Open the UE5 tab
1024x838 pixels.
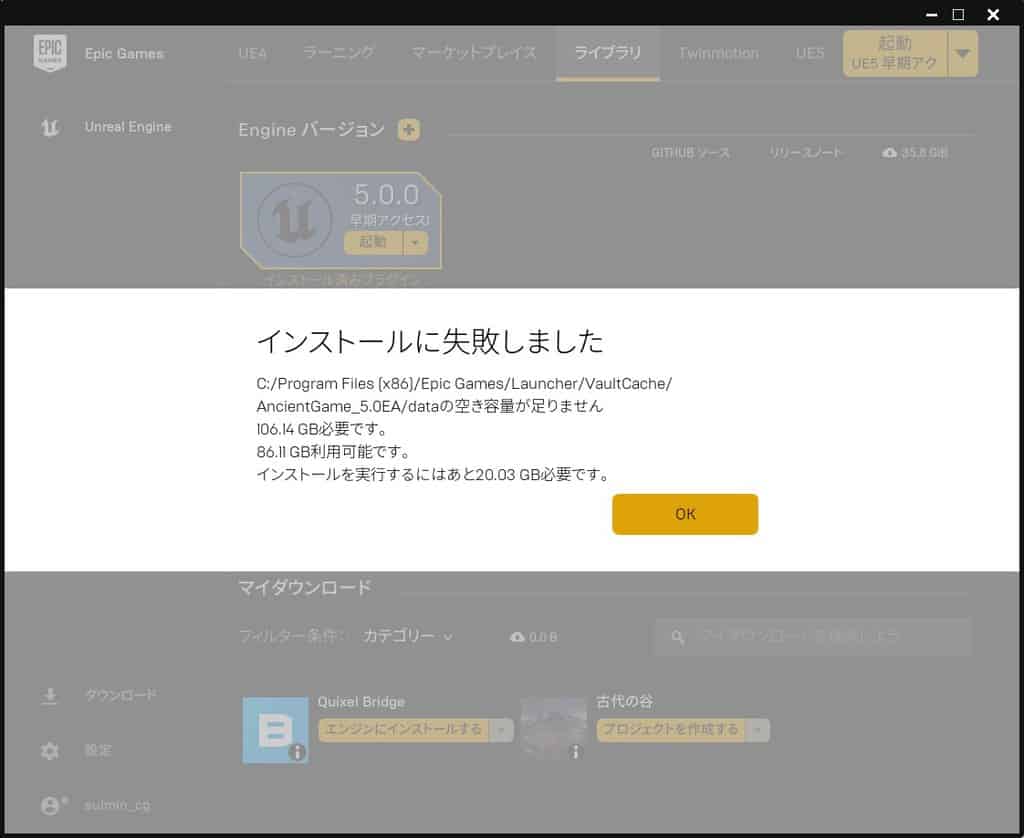810,53
